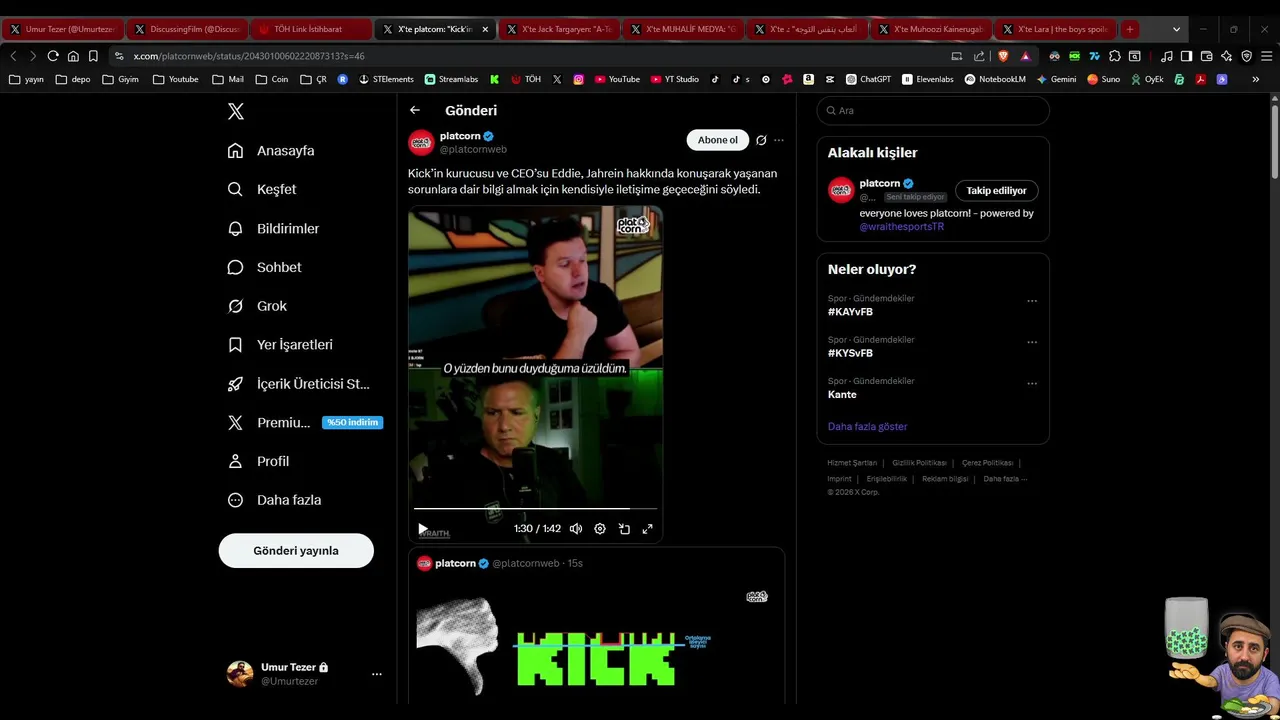1280x720 pixels.
Task: Click the Takip ediliyor button
Action: tap(996, 190)
